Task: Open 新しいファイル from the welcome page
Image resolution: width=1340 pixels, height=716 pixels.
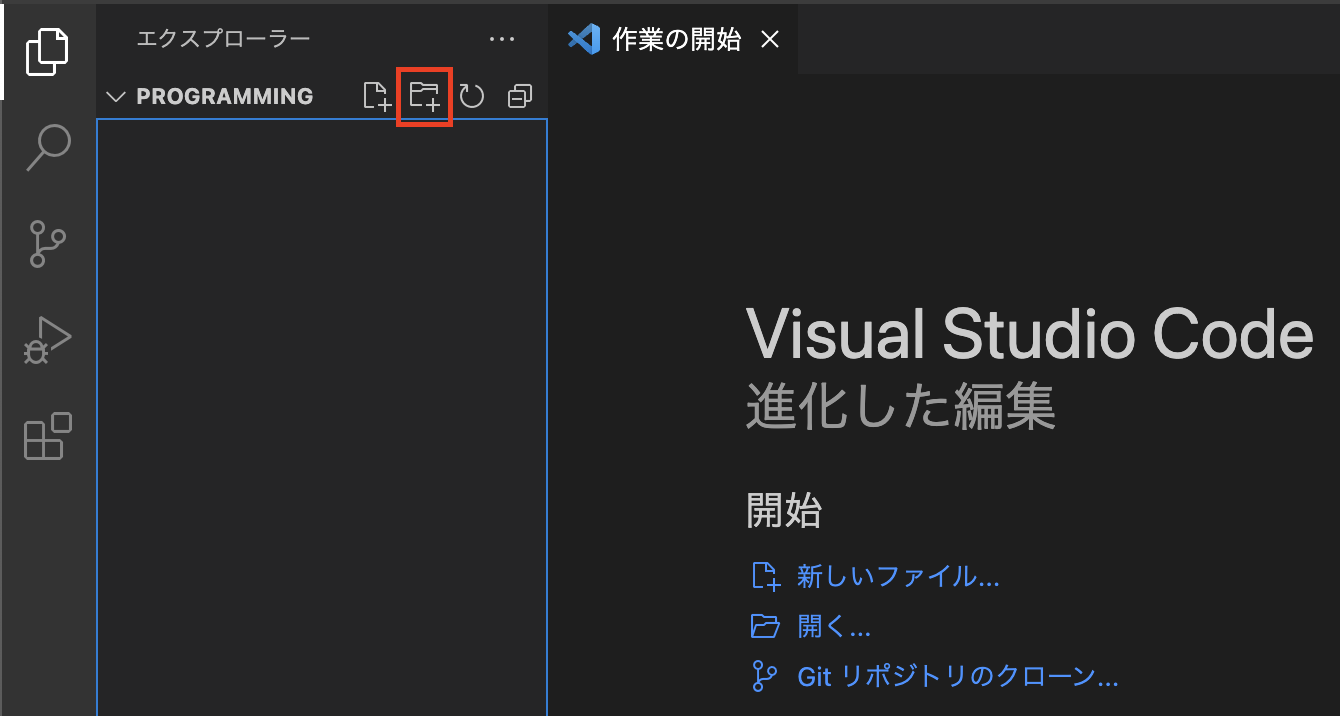Action: click(x=897, y=576)
